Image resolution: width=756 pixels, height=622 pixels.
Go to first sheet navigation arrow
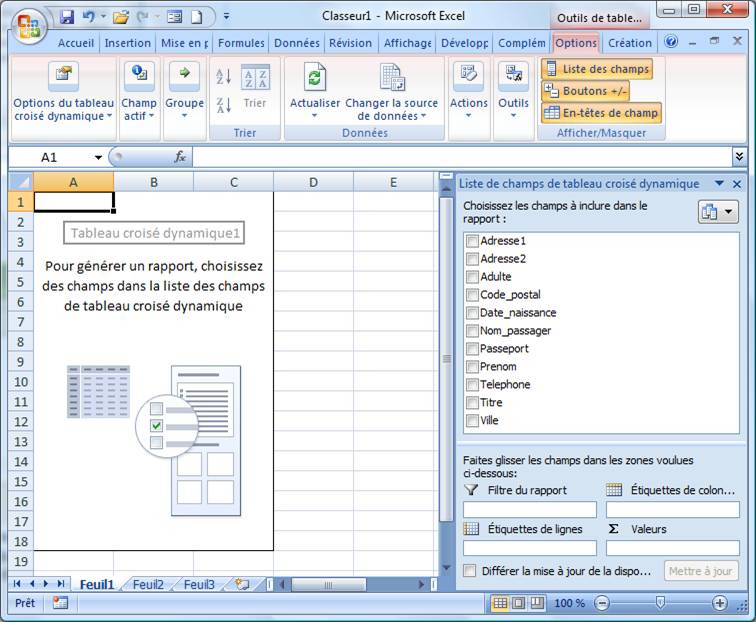17,584
